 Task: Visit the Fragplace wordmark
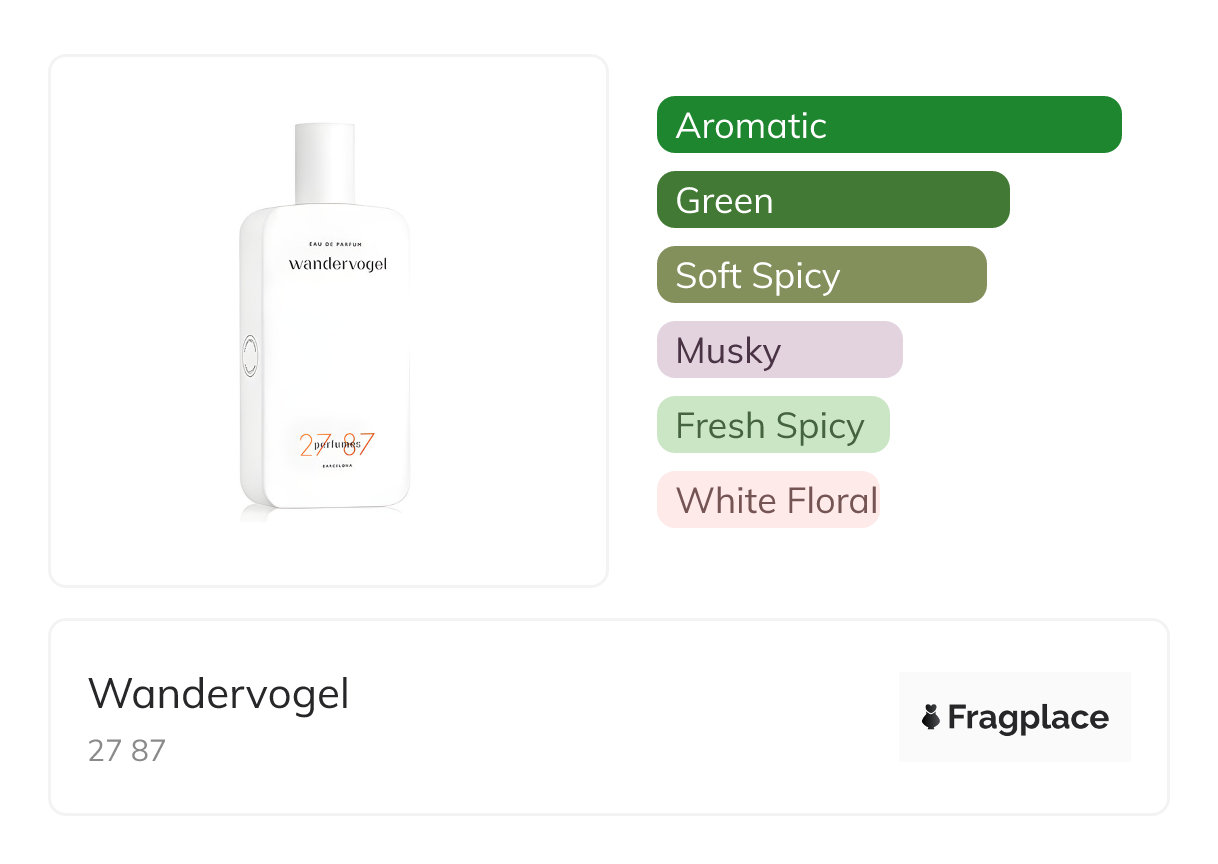(x=1028, y=717)
